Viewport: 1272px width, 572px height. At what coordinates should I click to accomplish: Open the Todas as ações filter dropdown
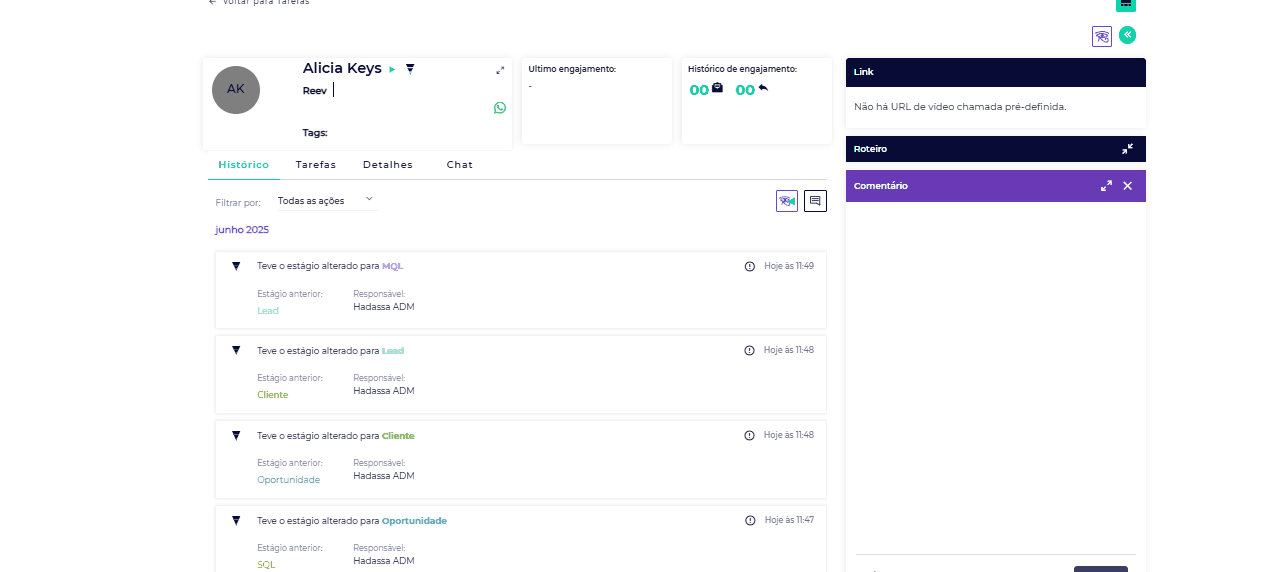tap(327, 201)
